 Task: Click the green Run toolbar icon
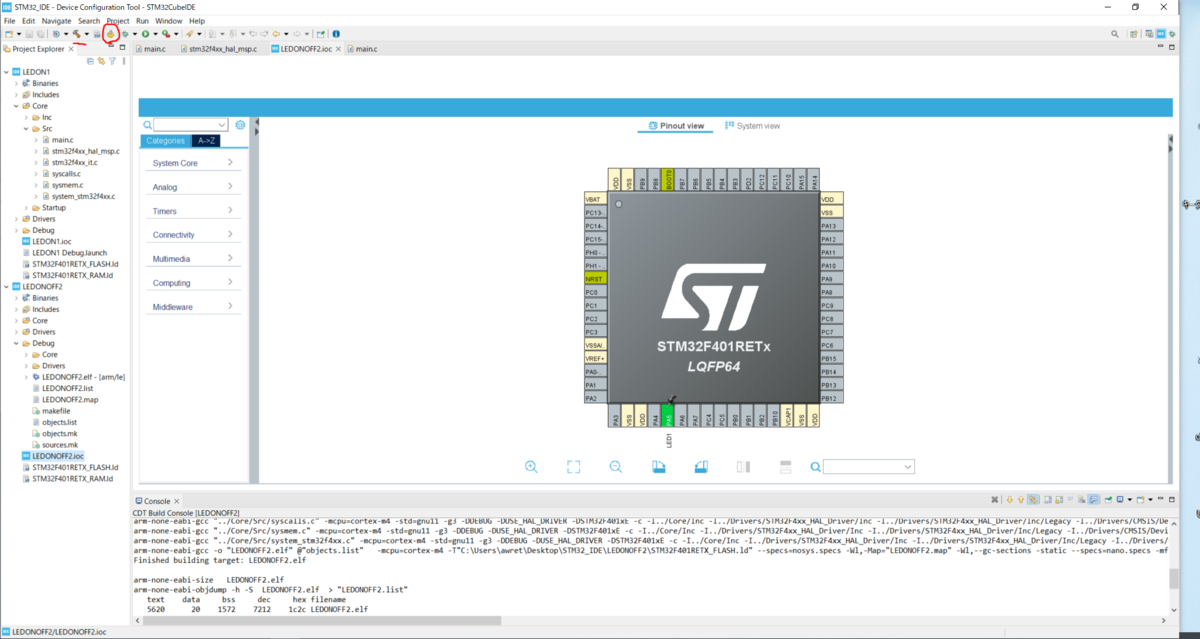pyautogui.click(x=145, y=34)
